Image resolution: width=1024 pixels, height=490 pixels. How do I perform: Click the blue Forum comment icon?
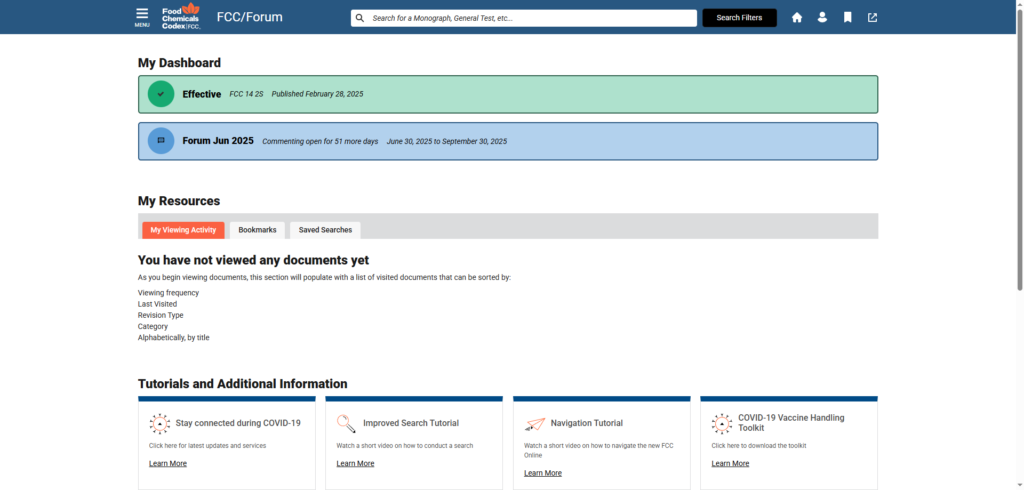point(161,141)
